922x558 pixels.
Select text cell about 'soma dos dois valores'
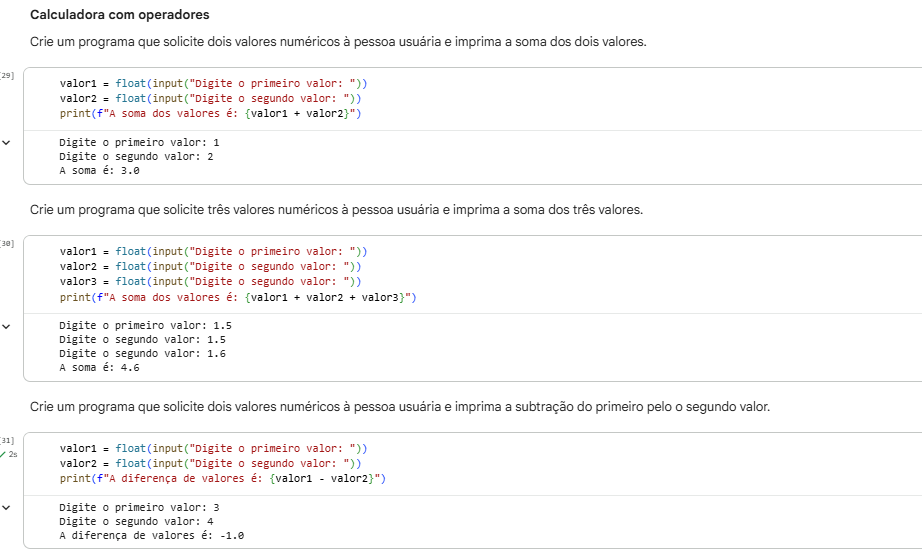tap(338, 42)
